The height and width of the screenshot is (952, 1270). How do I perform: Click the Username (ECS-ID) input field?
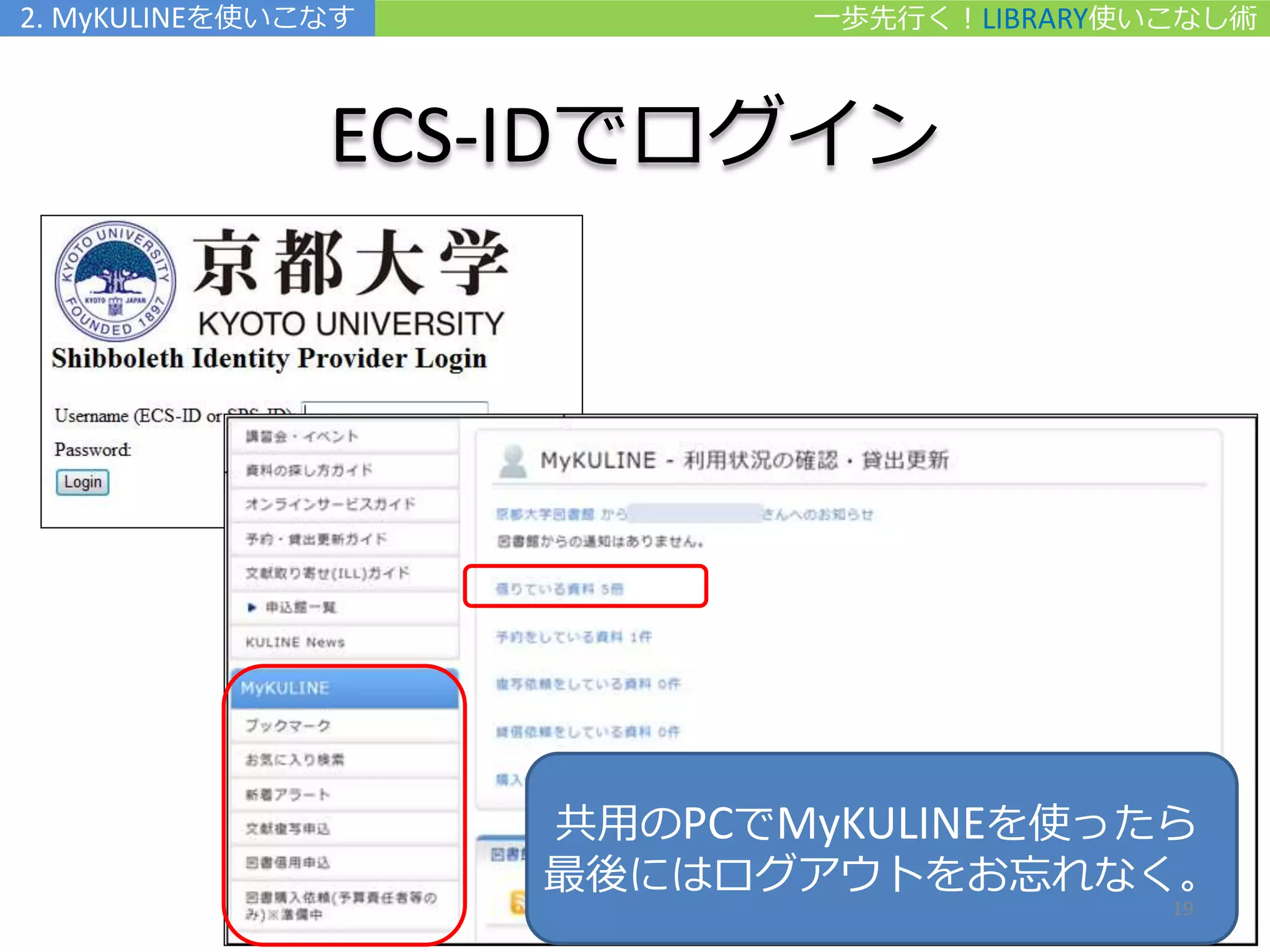(395, 408)
